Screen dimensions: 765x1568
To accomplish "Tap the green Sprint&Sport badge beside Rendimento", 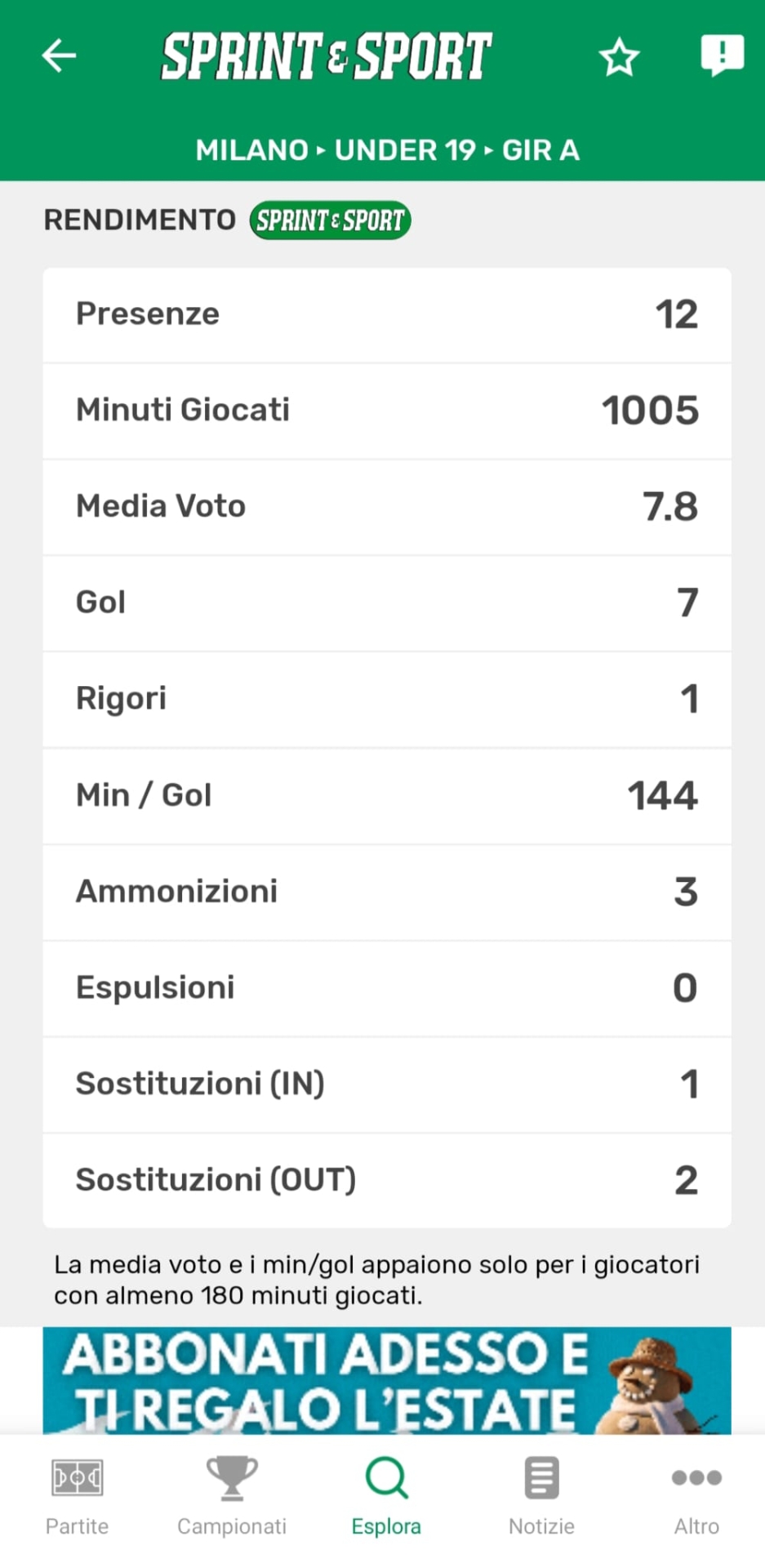I will pos(330,220).
